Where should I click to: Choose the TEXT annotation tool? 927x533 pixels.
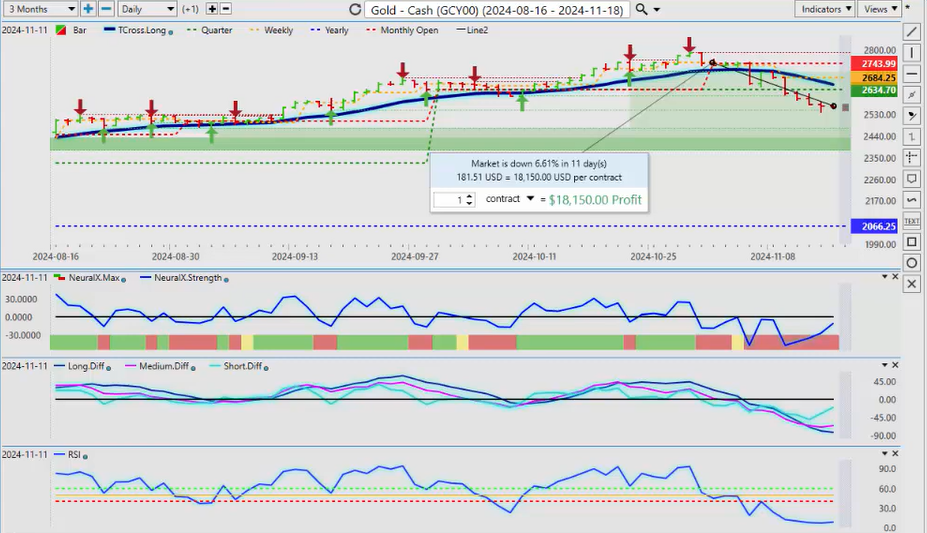point(911,220)
